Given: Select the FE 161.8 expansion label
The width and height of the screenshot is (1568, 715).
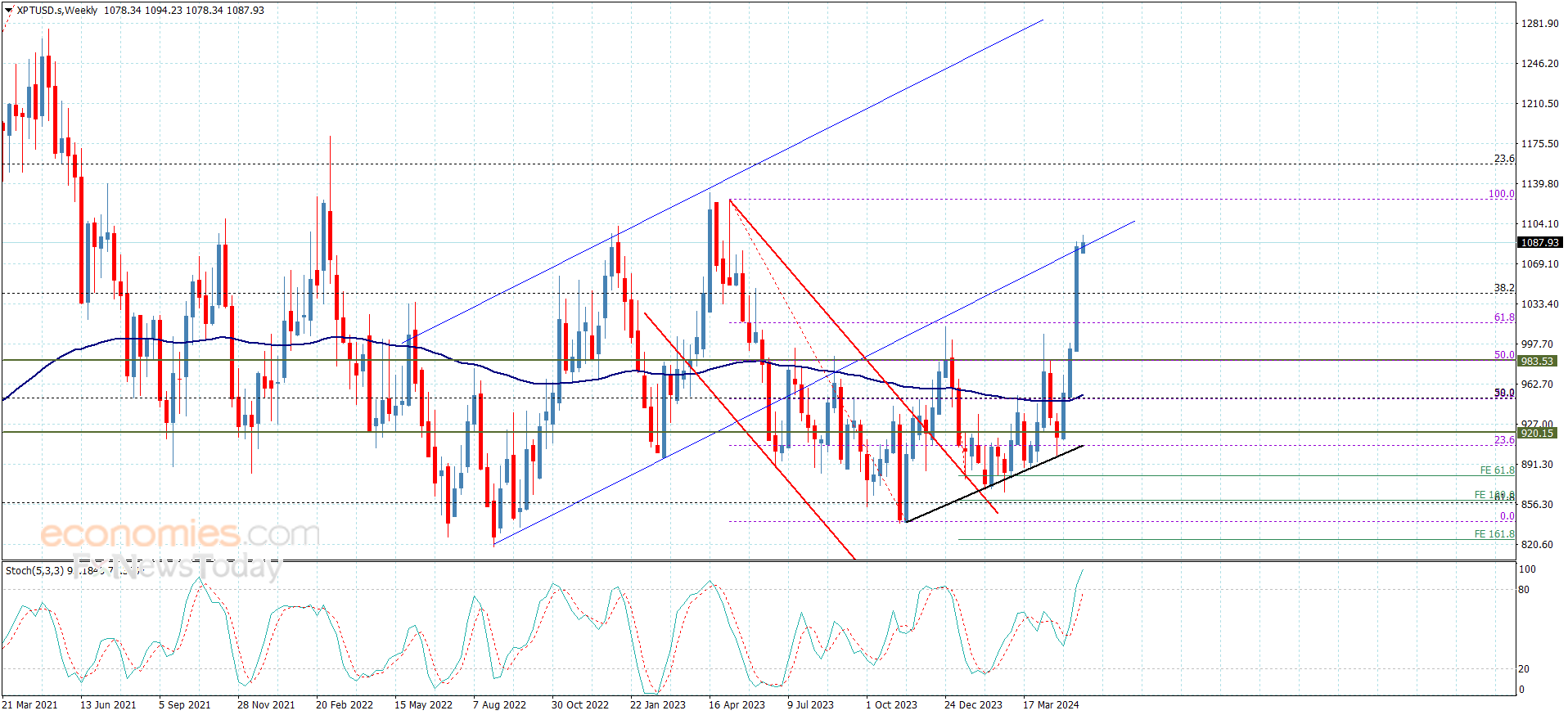Looking at the screenshot, I should (x=1494, y=534).
